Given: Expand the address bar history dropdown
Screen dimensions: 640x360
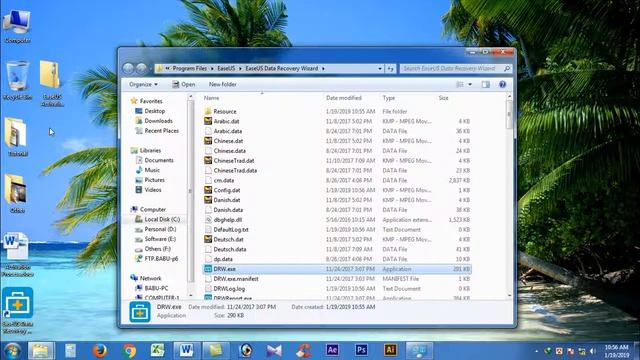Looking at the screenshot, I should 380,69.
